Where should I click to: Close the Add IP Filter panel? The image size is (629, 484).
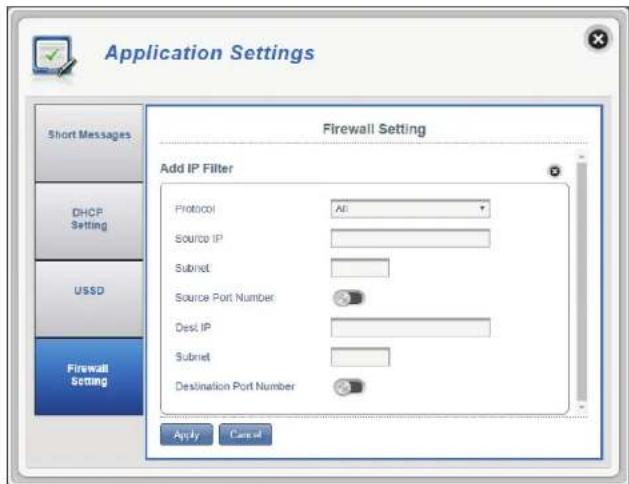554,171
